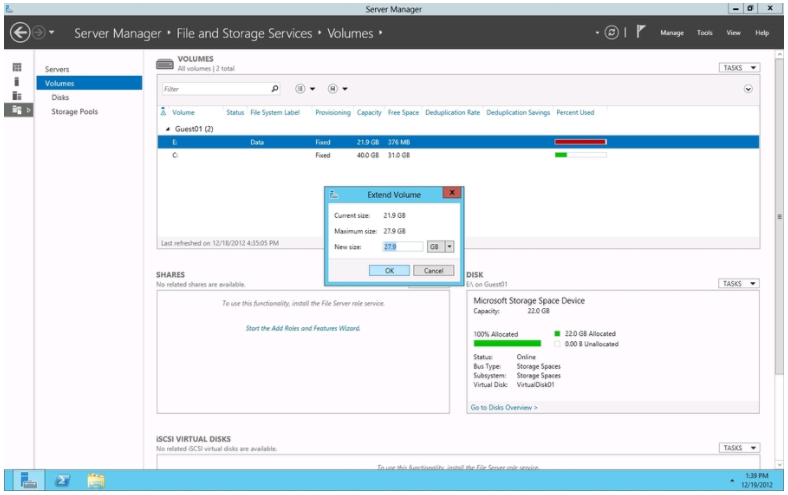Cancel the Extend Volume dialog
The height and width of the screenshot is (495, 788).
[x=433, y=270]
